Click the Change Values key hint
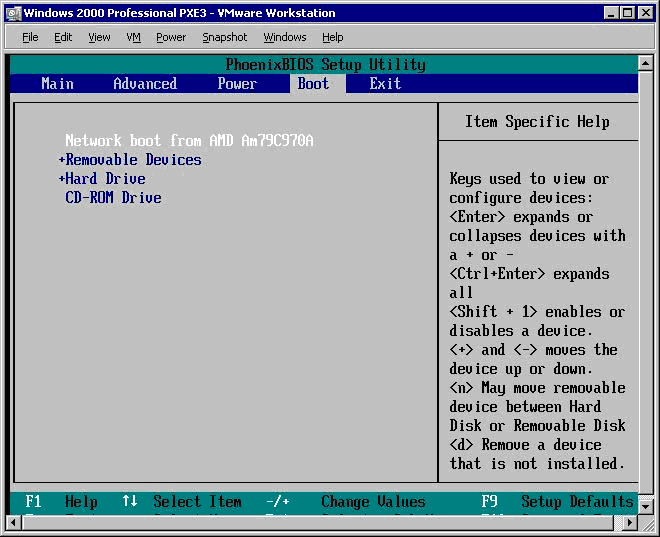This screenshot has height=537, width=660. point(346,502)
